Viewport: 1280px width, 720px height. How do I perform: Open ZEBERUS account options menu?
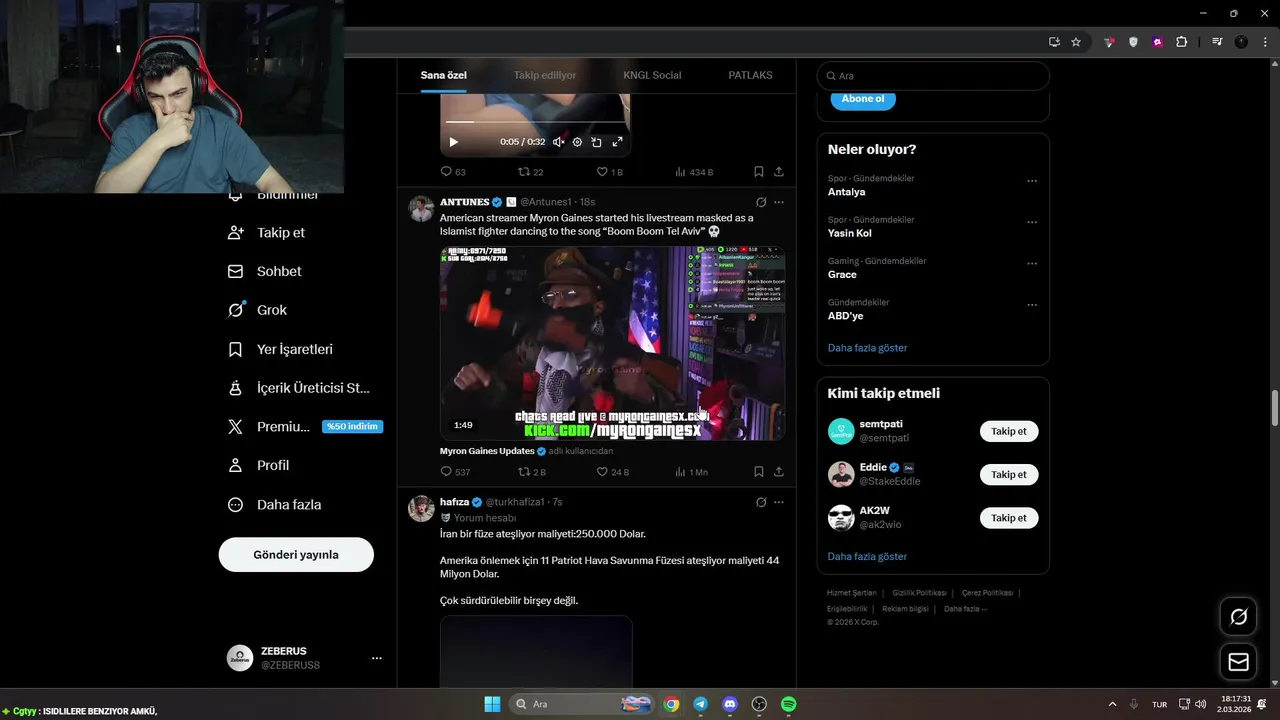tap(377, 658)
